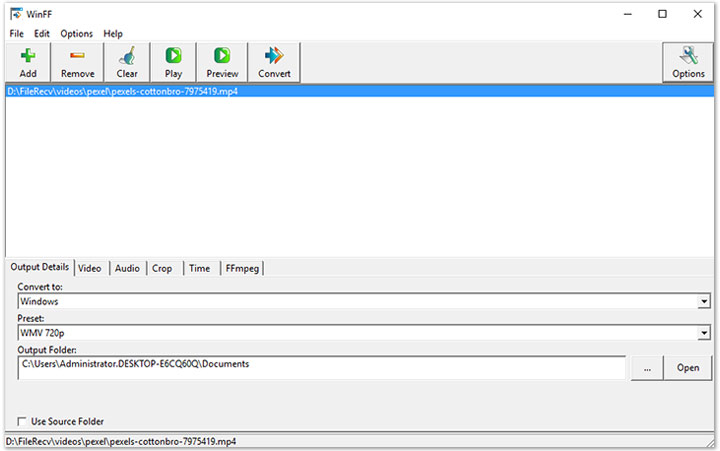Switch to the Time tab

(x=199, y=268)
